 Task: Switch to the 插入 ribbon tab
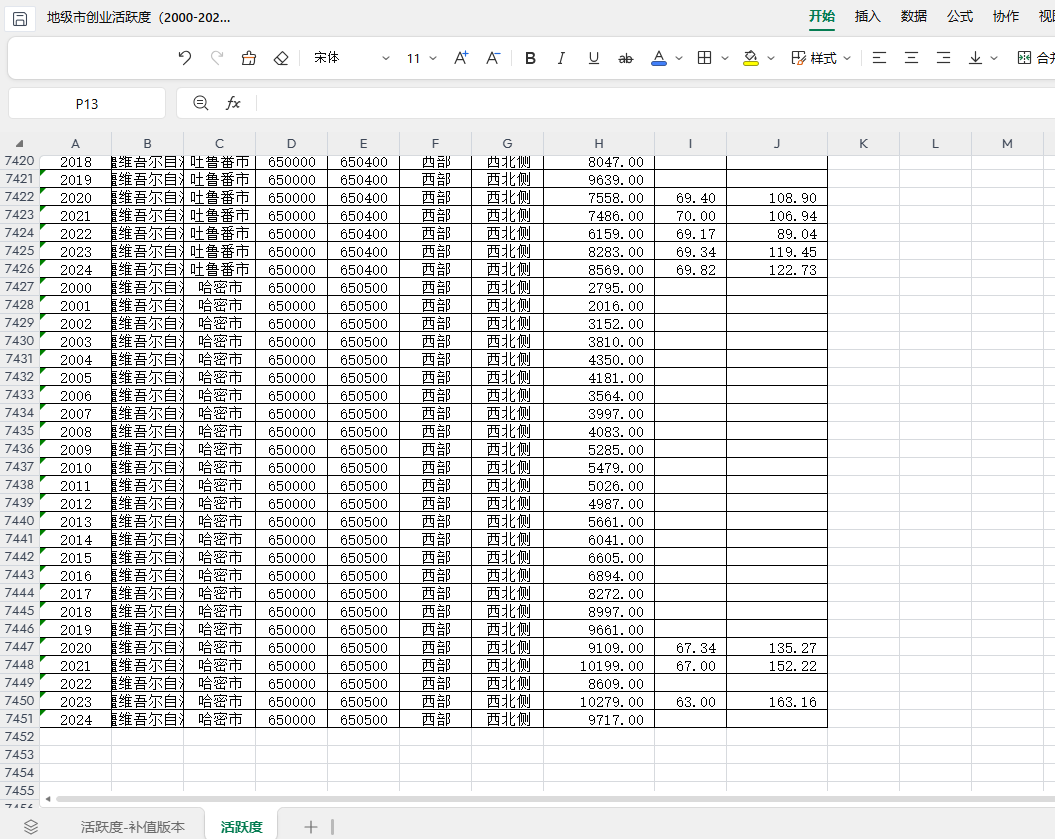pyautogui.click(x=867, y=16)
